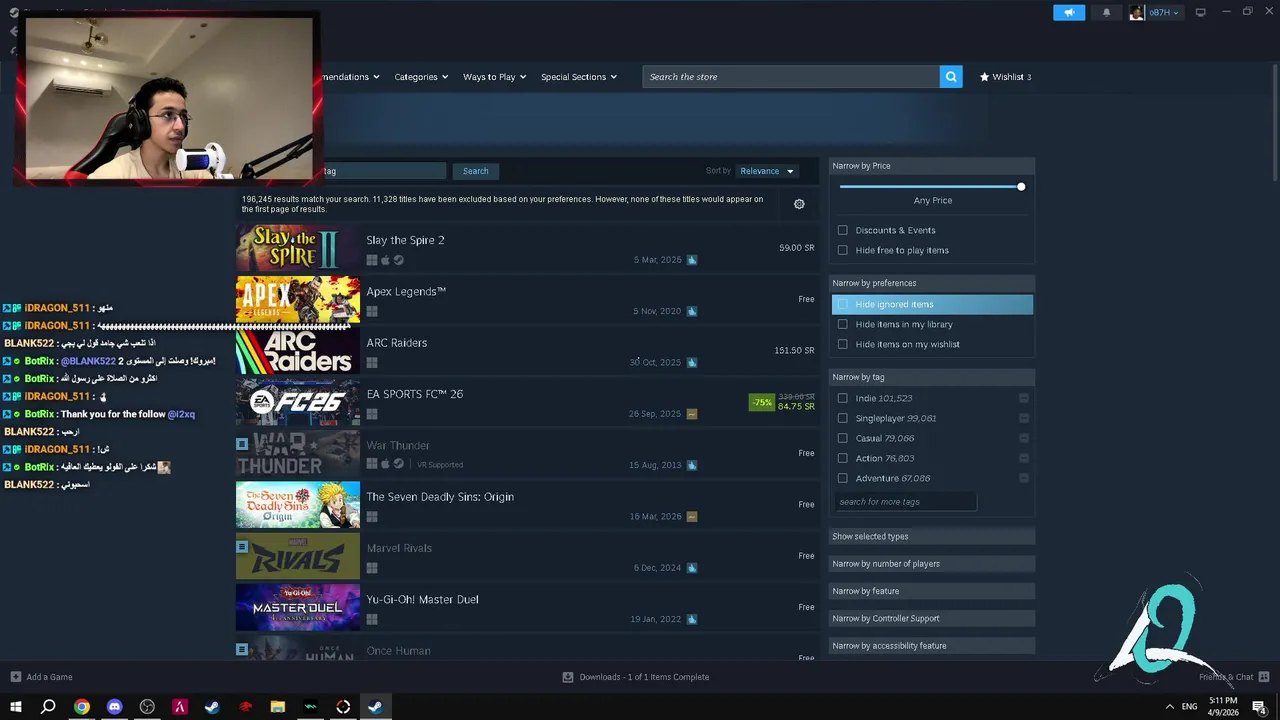Open the Sort by Relevance dropdown
The height and width of the screenshot is (720, 1280).
[767, 171]
